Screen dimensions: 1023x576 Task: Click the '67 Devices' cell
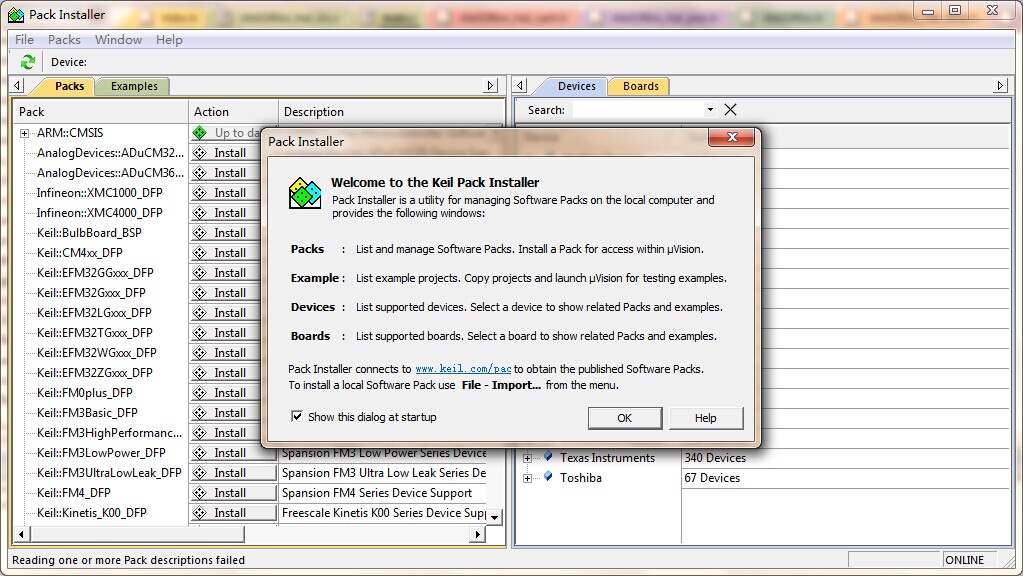pos(712,478)
